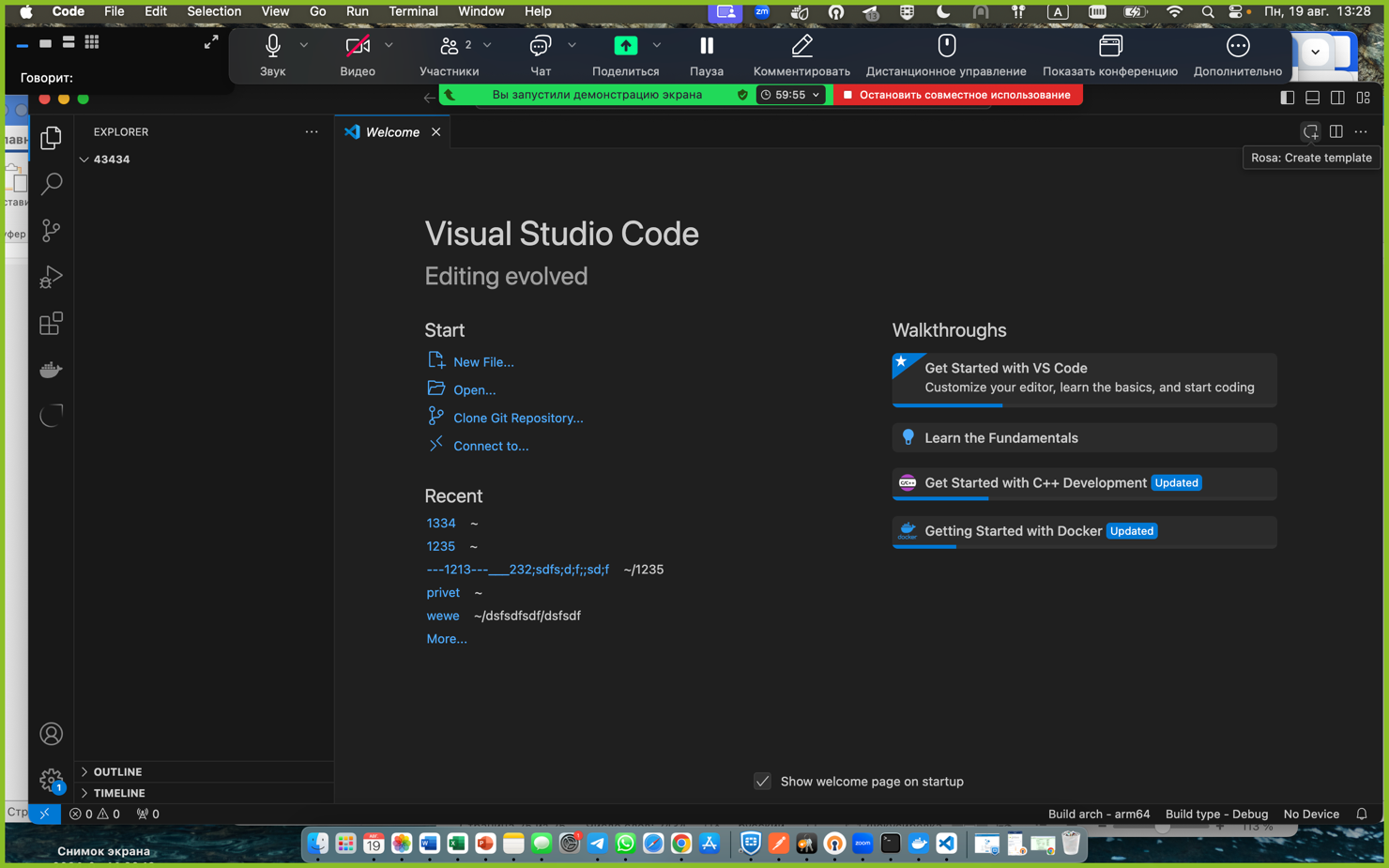Uncheck Show welcome page on startup
The width and height of the screenshot is (1389, 868).
762,782
